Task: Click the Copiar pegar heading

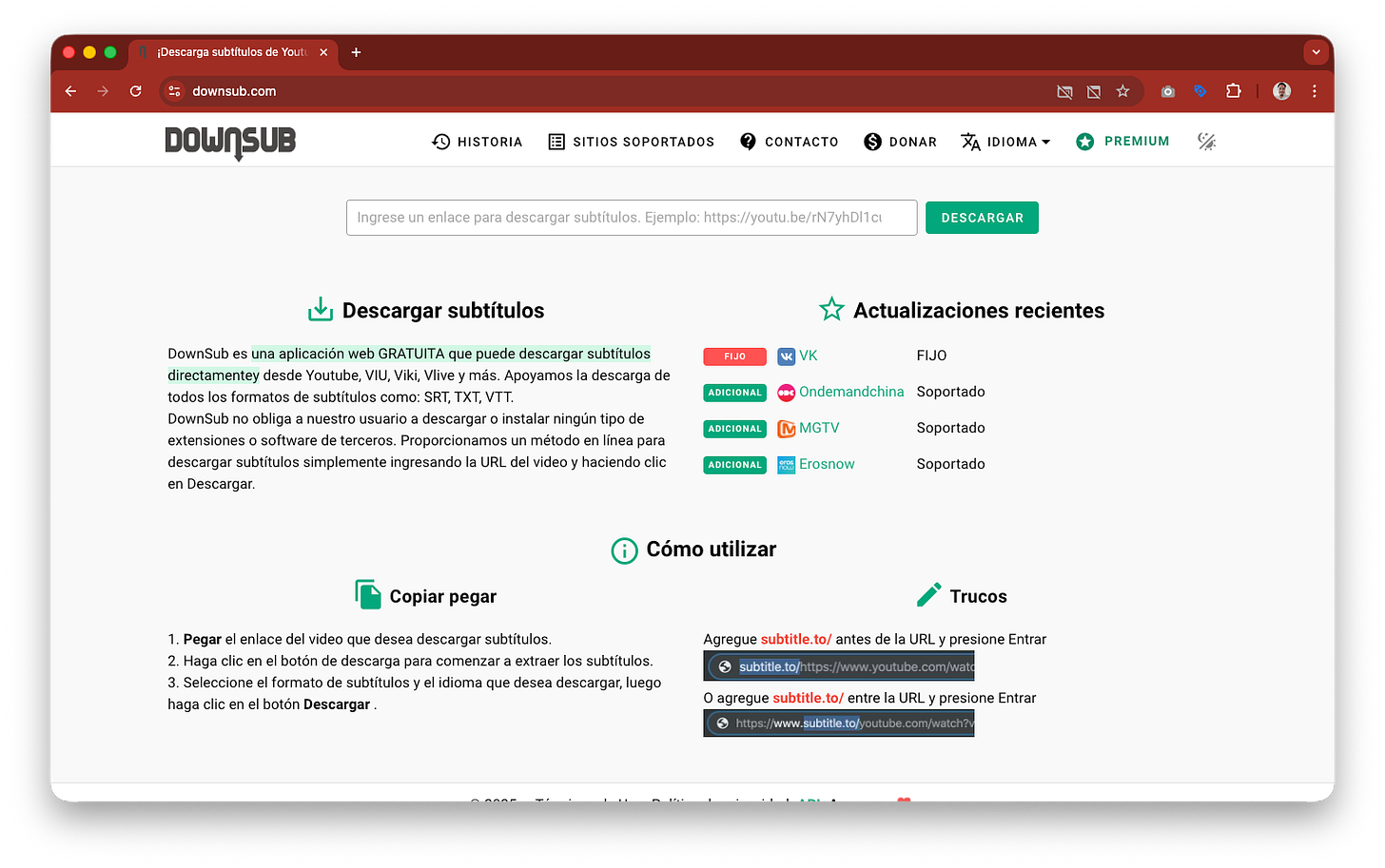Action: [x=442, y=597]
